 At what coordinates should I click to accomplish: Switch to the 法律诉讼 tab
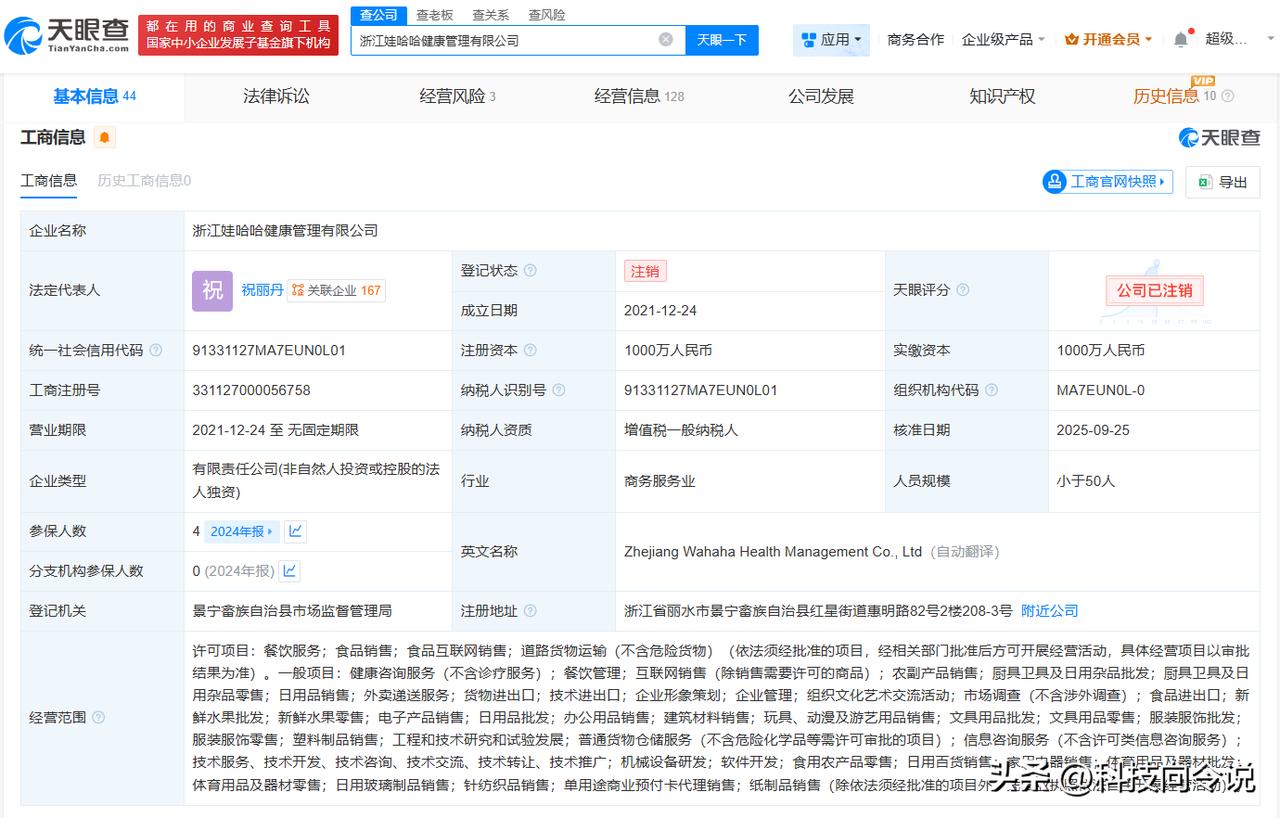tap(276, 96)
